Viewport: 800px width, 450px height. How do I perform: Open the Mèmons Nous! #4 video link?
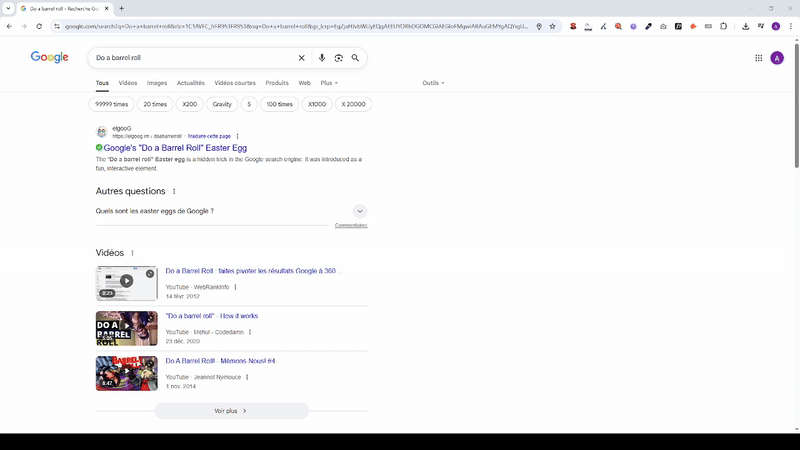220,361
